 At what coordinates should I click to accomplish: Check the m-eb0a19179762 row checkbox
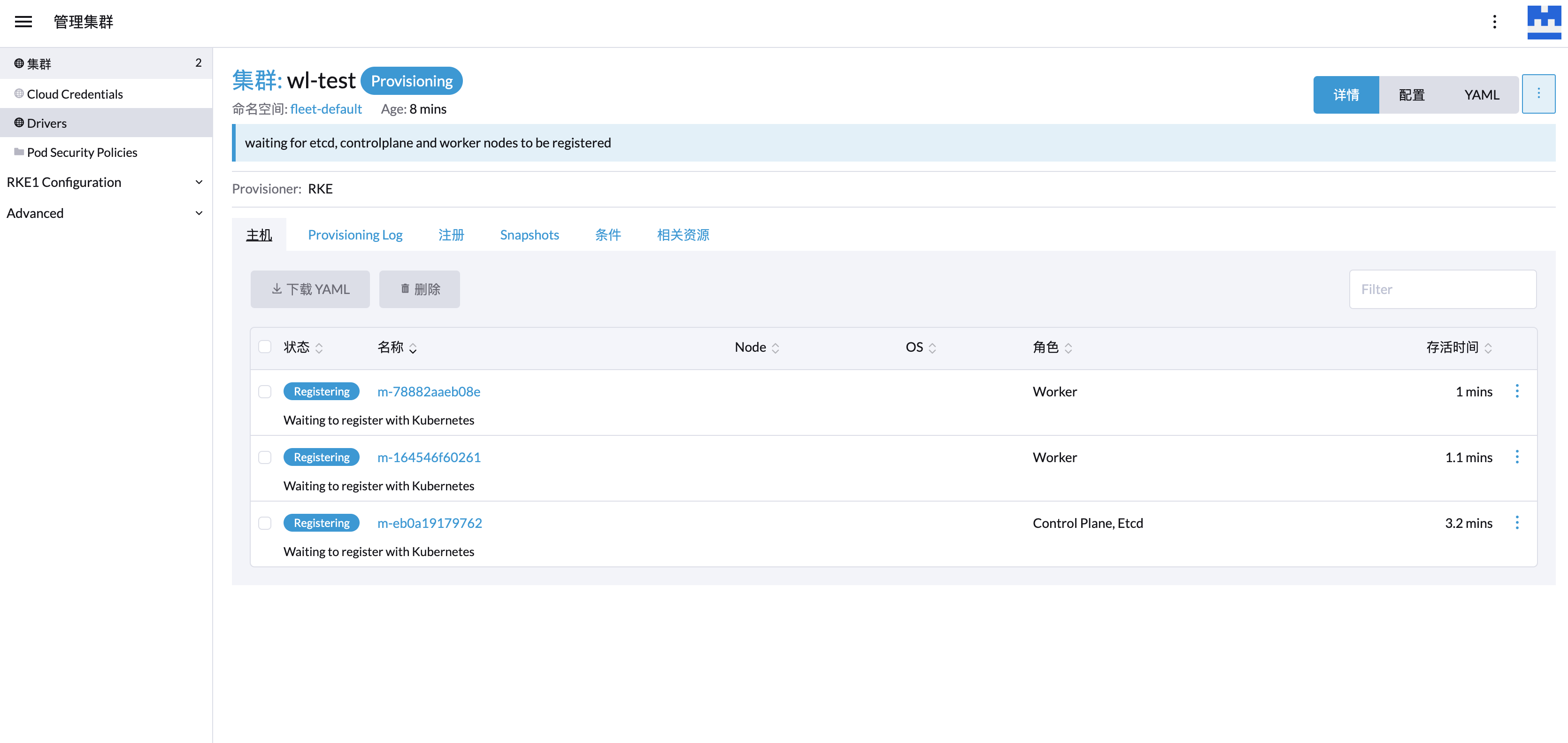coord(265,523)
